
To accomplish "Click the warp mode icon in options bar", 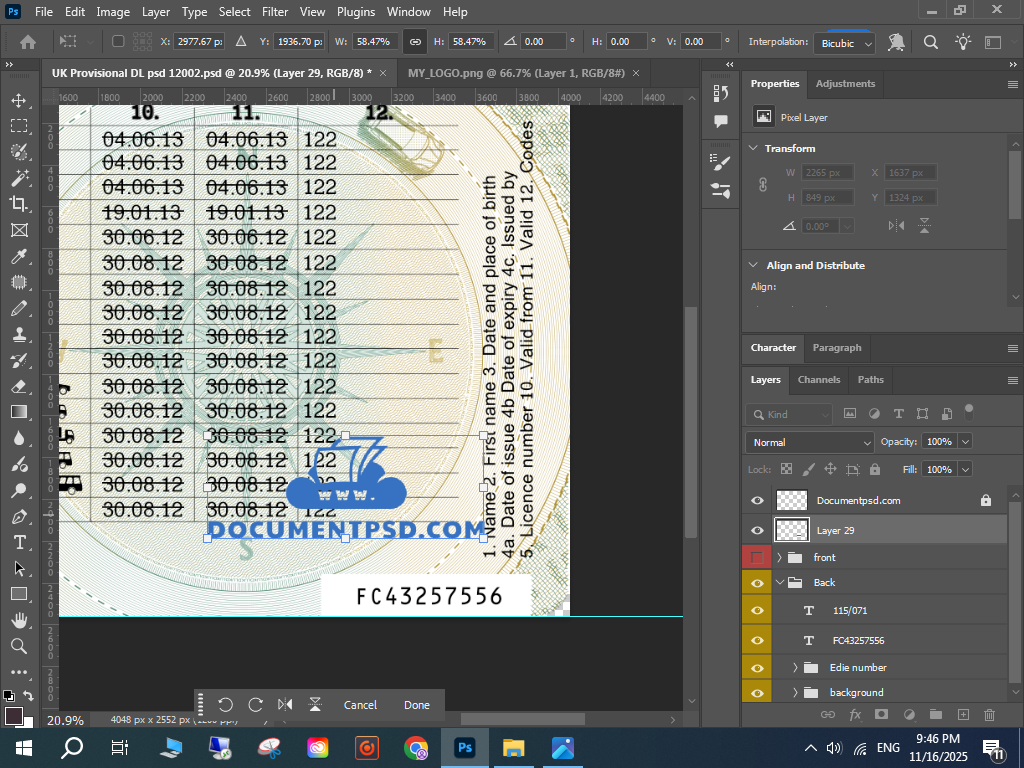I will [896, 42].
